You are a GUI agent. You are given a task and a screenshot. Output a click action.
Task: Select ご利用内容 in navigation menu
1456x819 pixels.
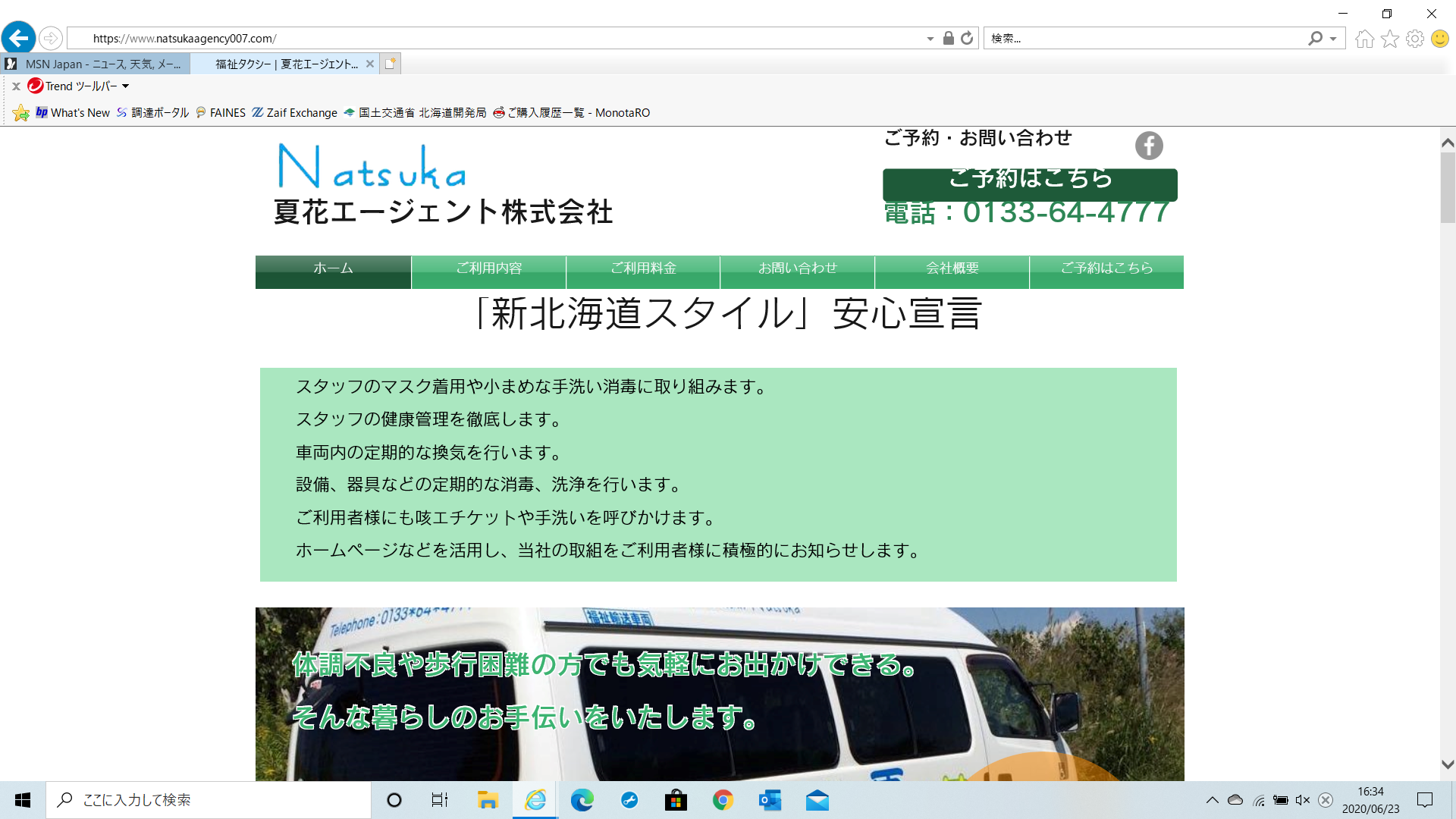[x=488, y=271]
